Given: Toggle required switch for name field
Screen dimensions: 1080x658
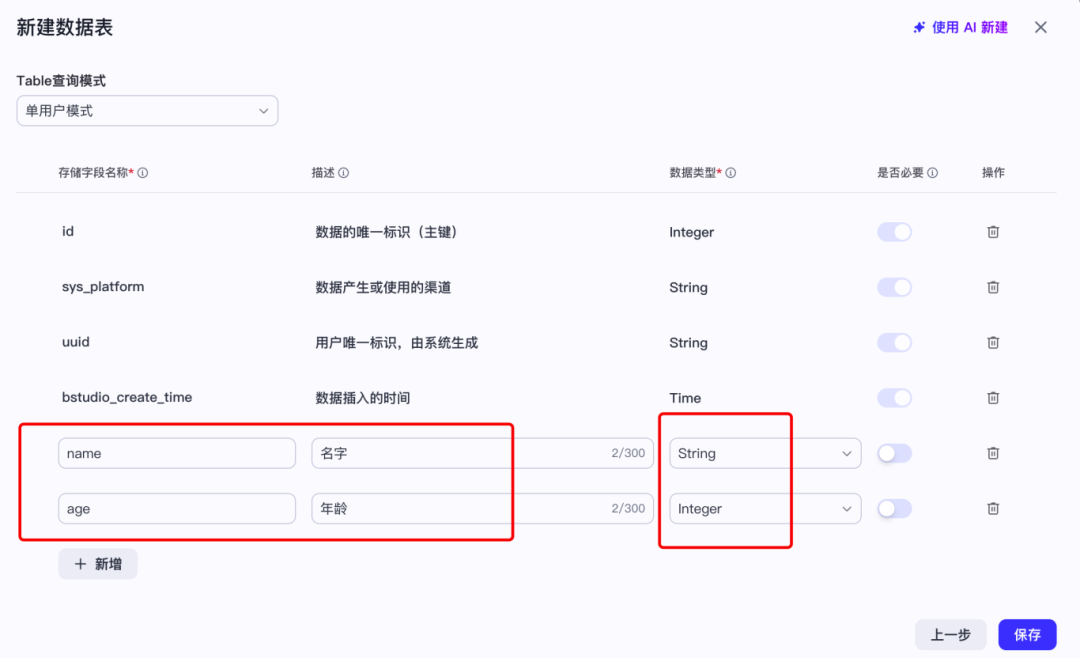Looking at the screenshot, I should point(894,453).
